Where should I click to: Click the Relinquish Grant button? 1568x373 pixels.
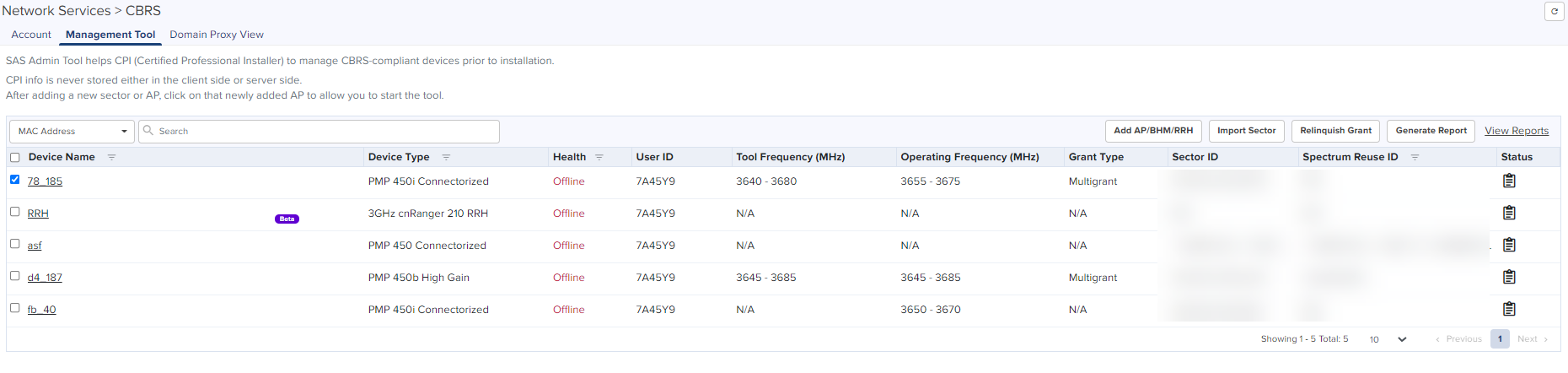pos(1335,131)
